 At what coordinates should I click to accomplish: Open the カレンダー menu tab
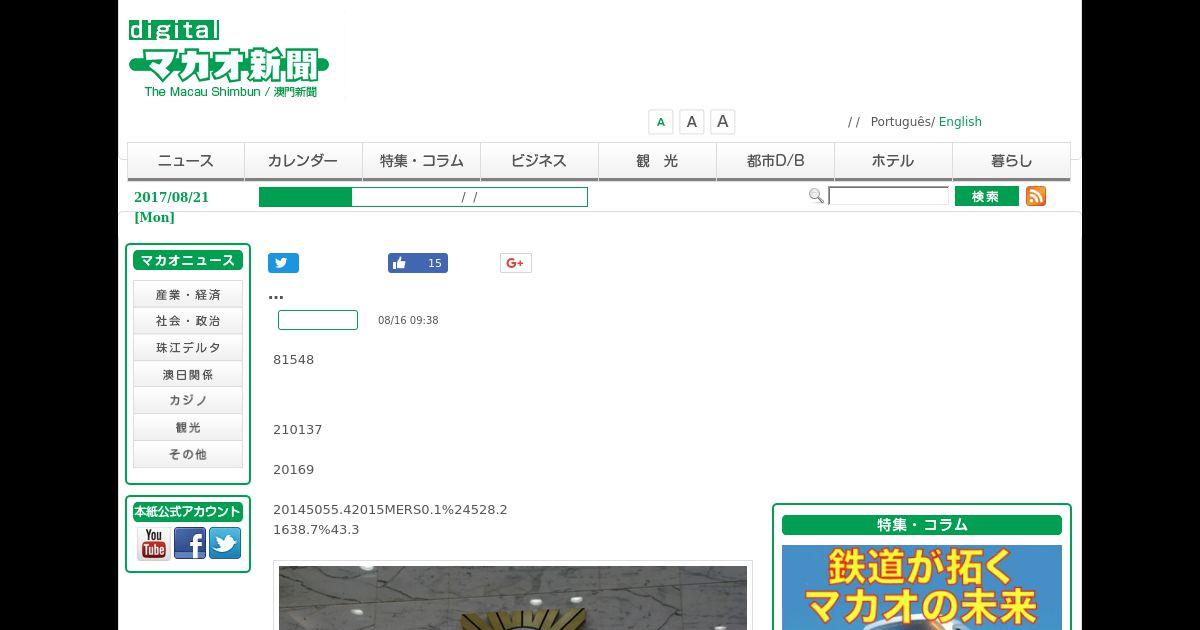click(303, 161)
